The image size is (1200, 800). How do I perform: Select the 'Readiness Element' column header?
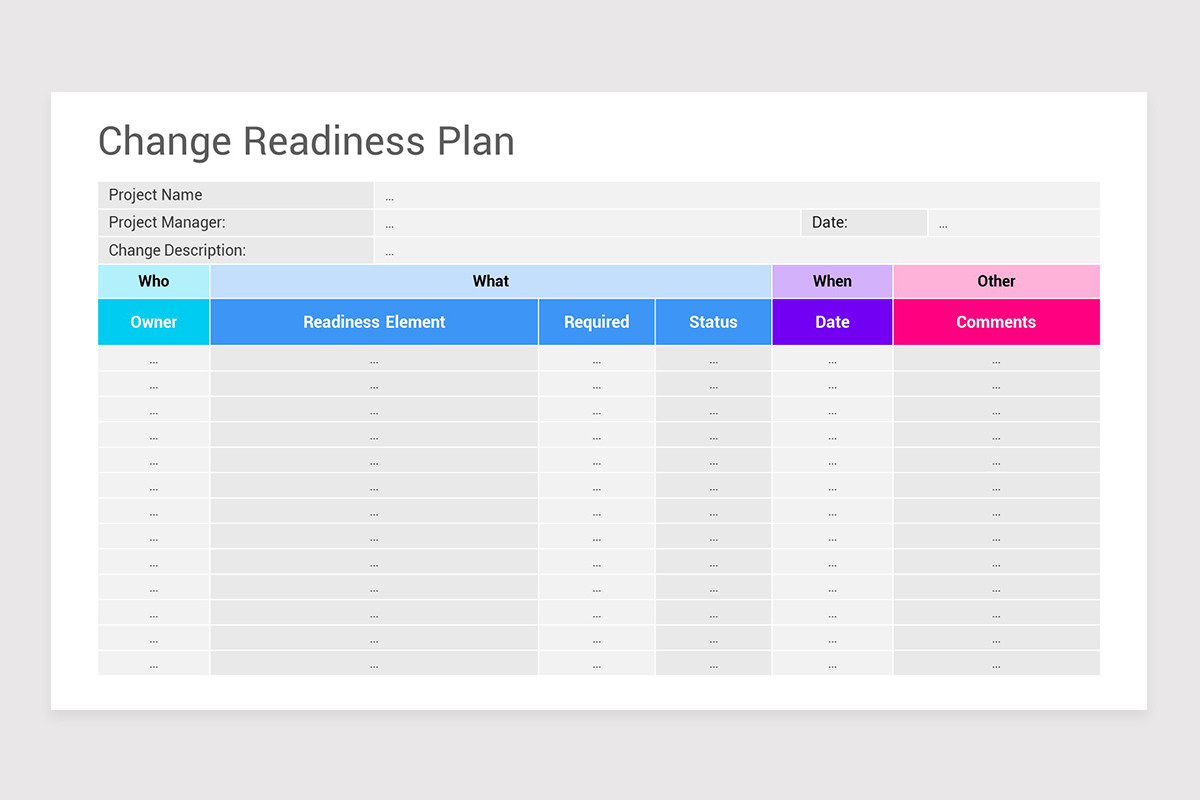[374, 322]
